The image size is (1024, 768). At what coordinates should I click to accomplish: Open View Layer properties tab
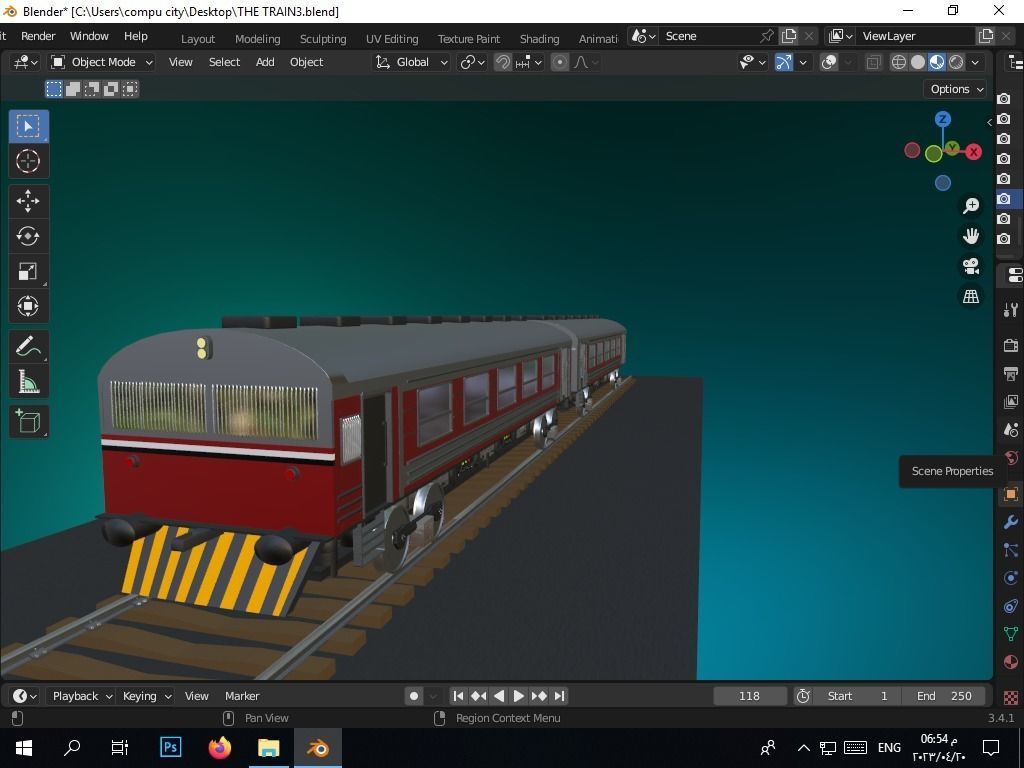point(1010,402)
